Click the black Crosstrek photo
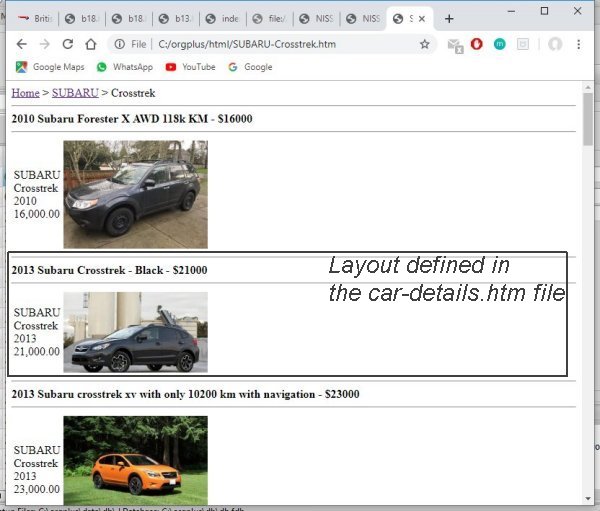Viewport: 600px width, 511px height. click(135, 332)
